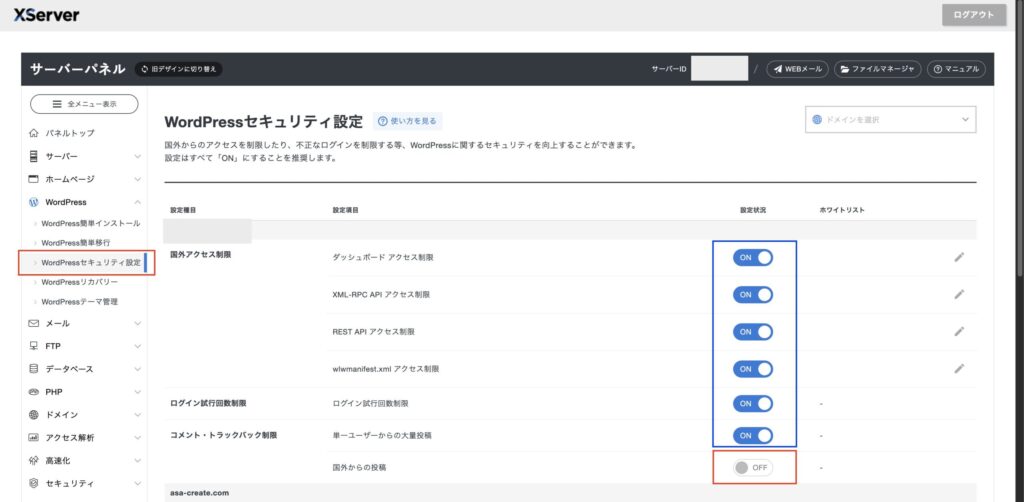The width and height of the screenshot is (1024, 502).
Task: Expand the ドメイン menu chevron
Action: 137,415
